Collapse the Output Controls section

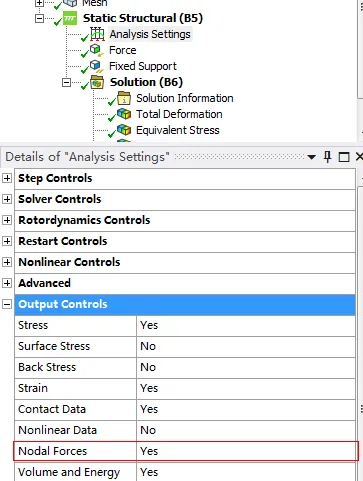7,304
